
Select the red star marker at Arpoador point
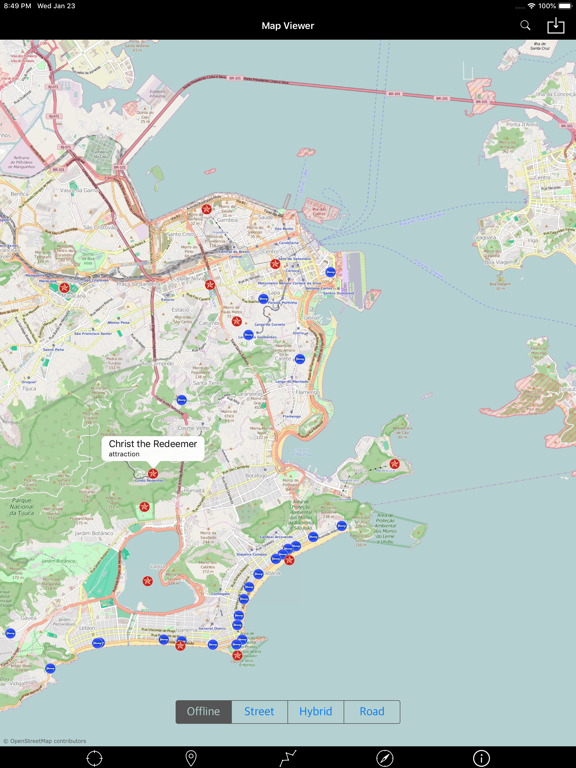tap(238, 655)
